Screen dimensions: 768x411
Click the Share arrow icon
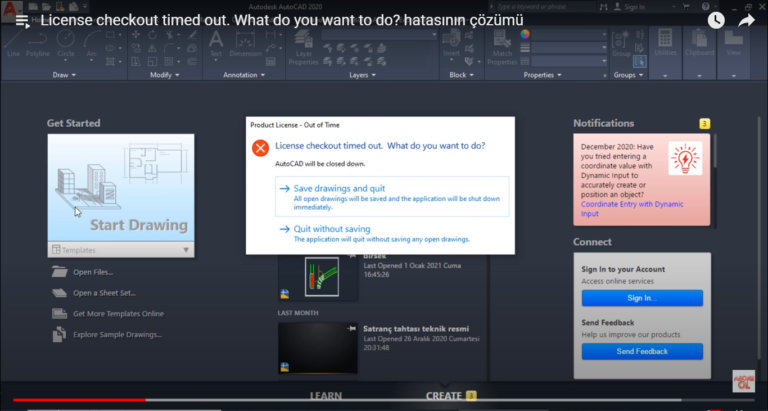click(x=746, y=20)
